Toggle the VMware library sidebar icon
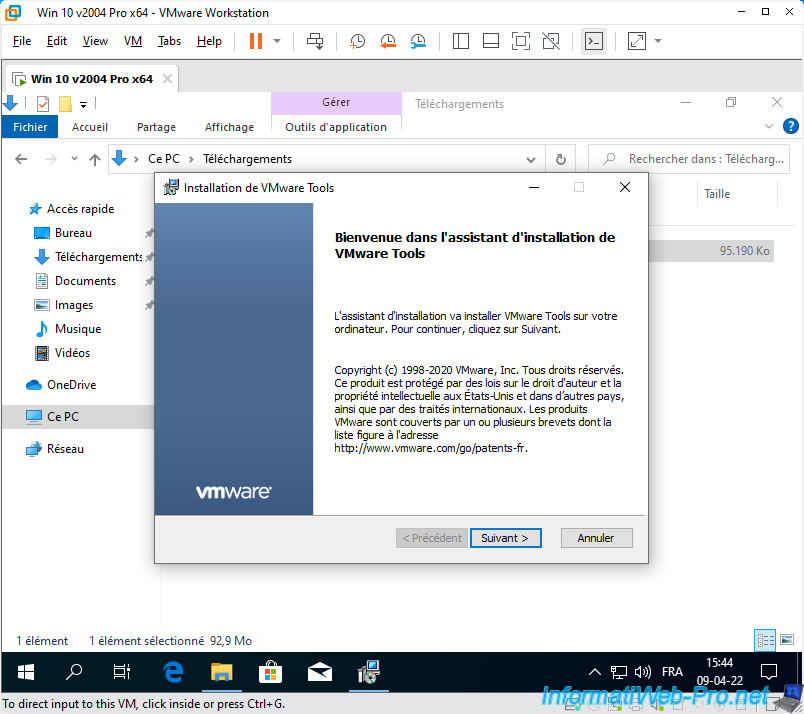This screenshot has width=804, height=714. point(460,41)
